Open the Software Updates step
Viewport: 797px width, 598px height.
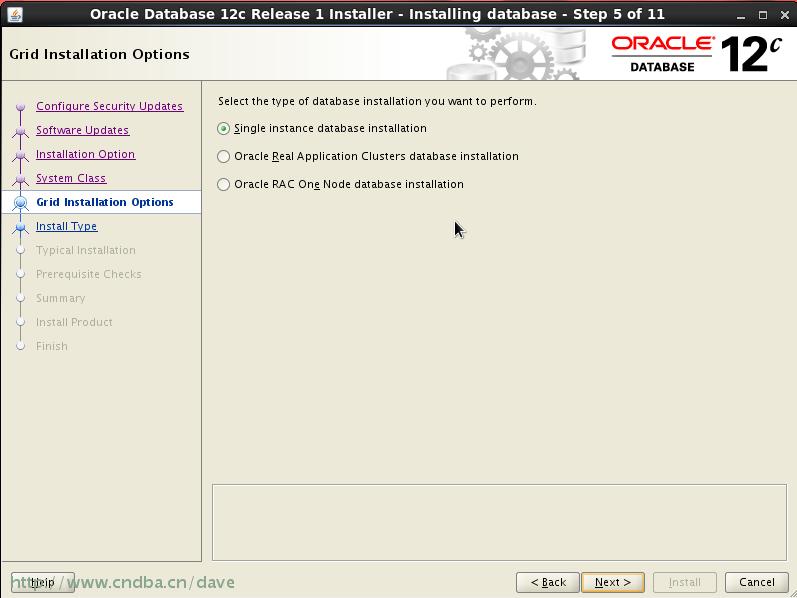point(82,130)
